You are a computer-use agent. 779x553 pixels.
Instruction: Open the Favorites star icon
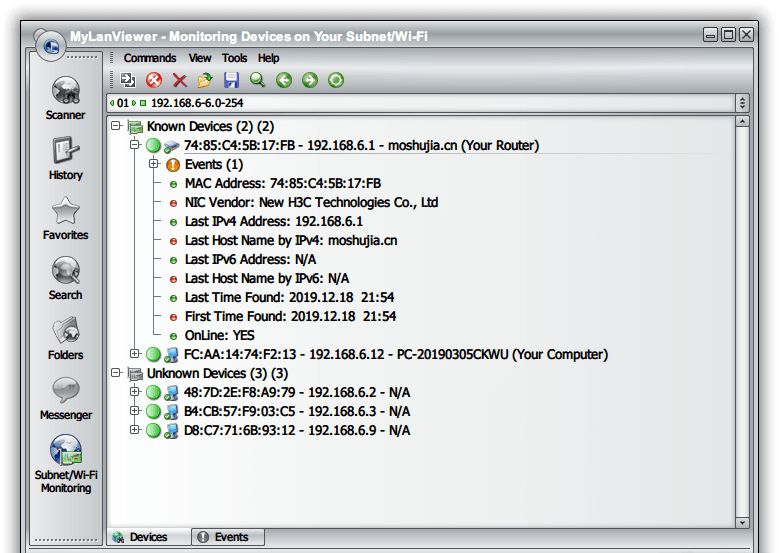[x=65, y=218]
